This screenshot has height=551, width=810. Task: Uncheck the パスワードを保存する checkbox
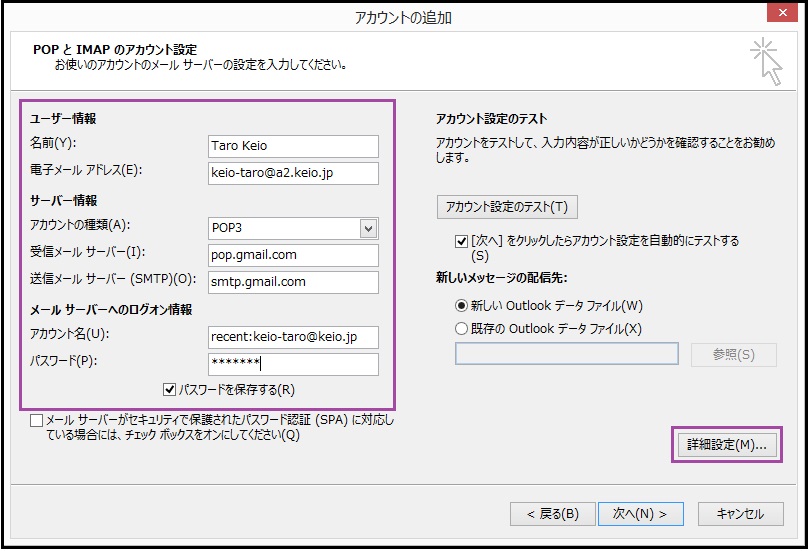[169, 390]
